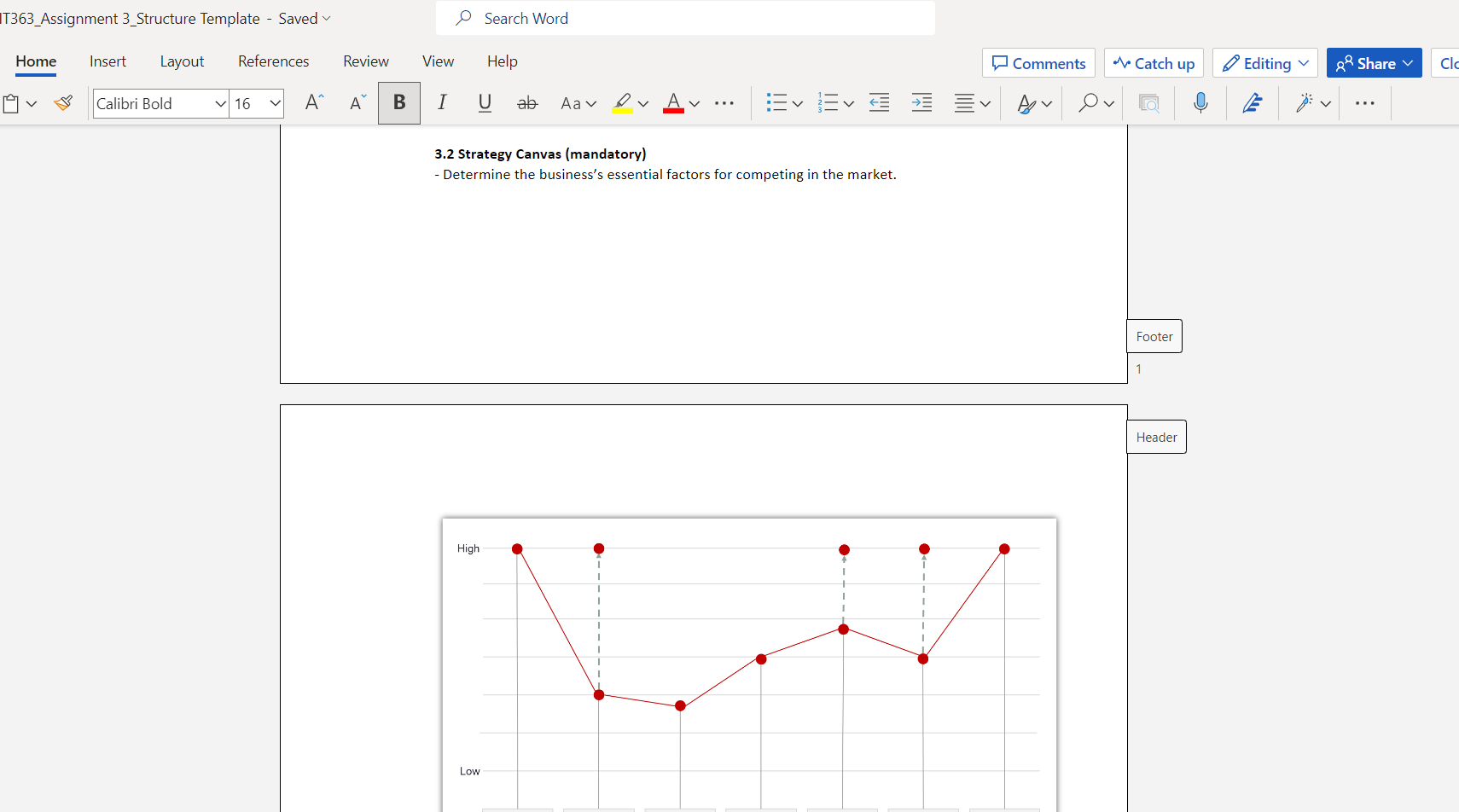Toggle Italic formatting

(x=442, y=103)
